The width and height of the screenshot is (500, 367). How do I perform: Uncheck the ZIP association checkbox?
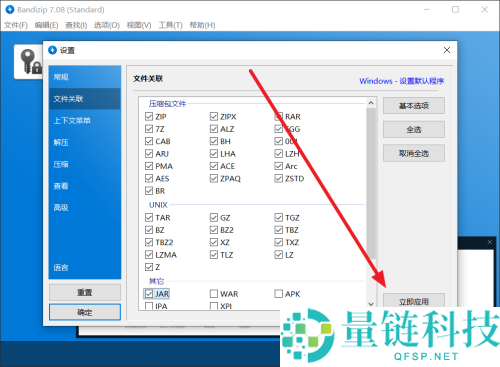(149, 116)
